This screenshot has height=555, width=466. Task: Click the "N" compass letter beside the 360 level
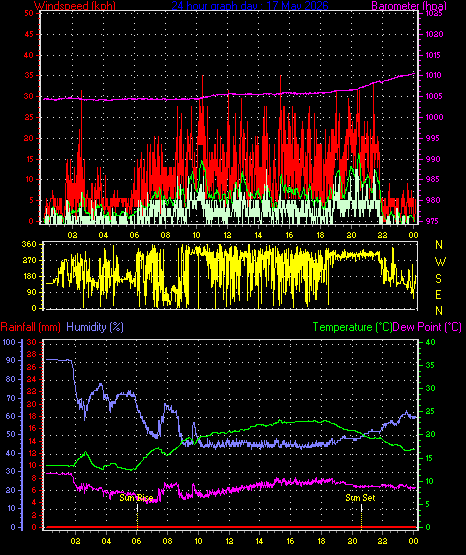point(439,245)
